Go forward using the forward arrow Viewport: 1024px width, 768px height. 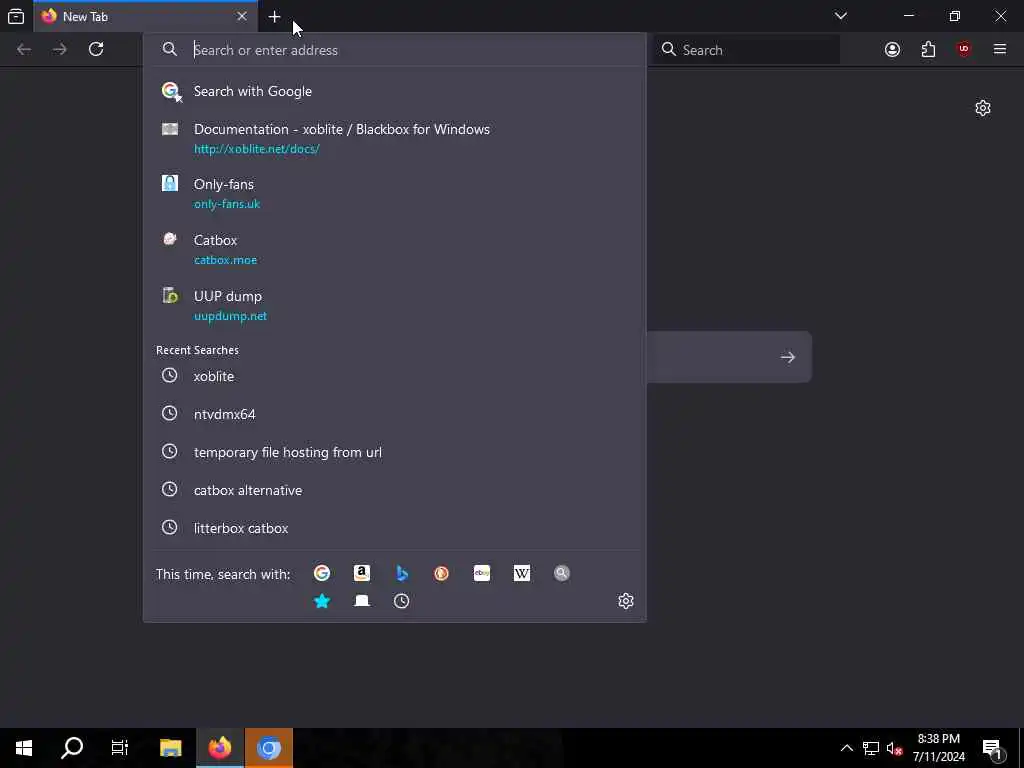tap(60, 50)
